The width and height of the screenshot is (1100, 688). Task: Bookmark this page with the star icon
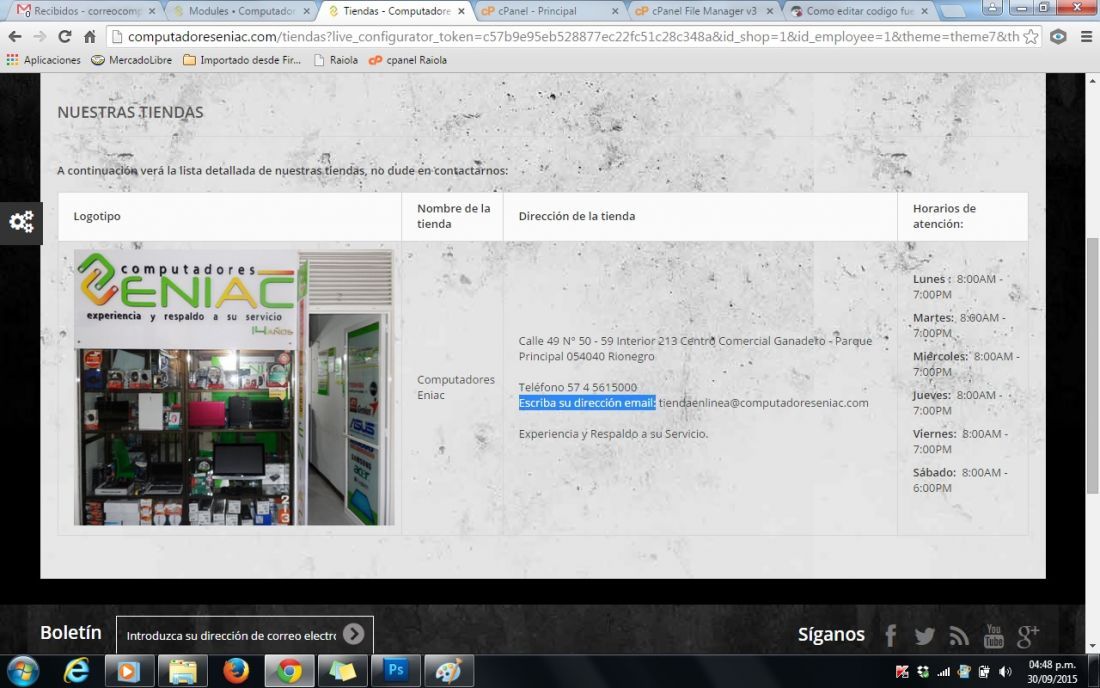(x=1031, y=36)
